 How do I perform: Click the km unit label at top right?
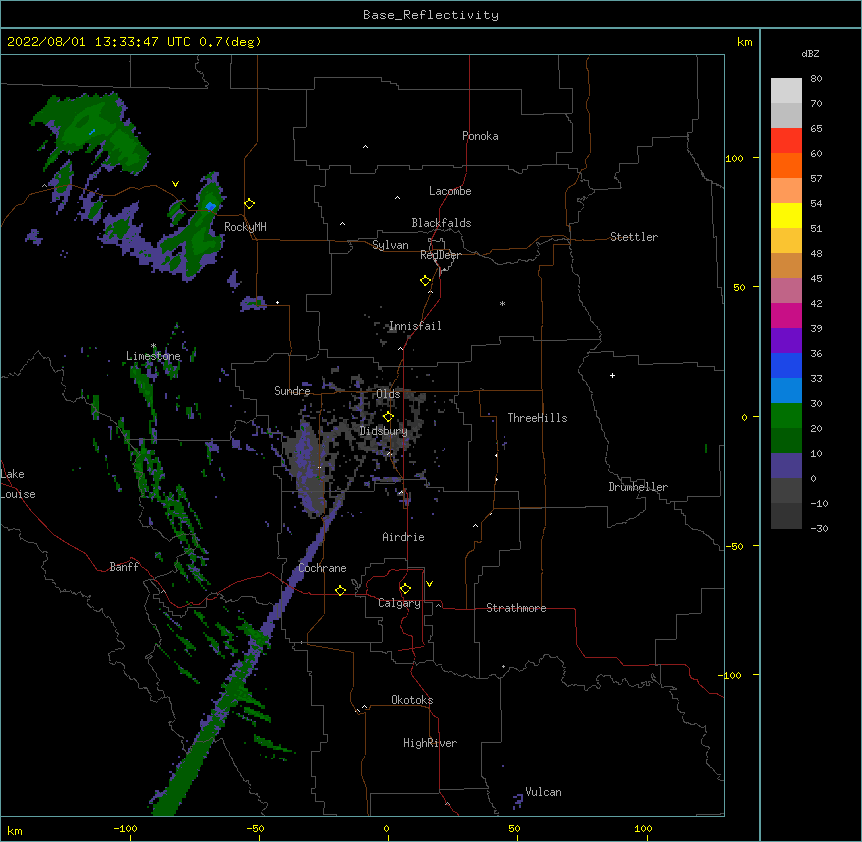744,42
